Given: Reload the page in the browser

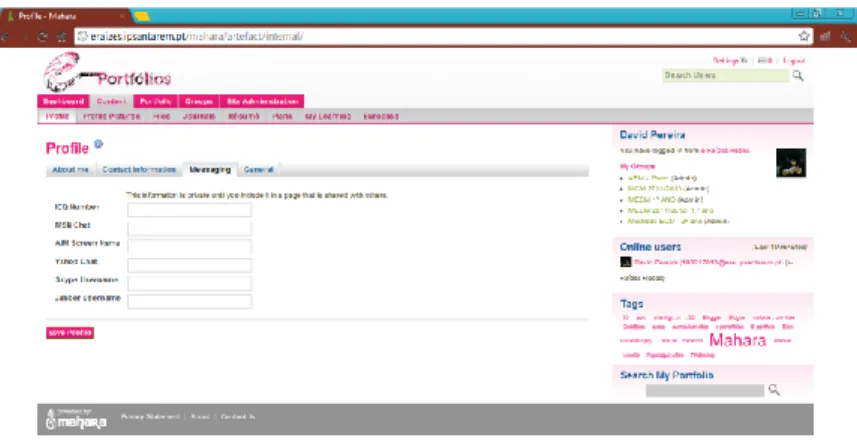Looking at the screenshot, I should pyautogui.click(x=43, y=37).
